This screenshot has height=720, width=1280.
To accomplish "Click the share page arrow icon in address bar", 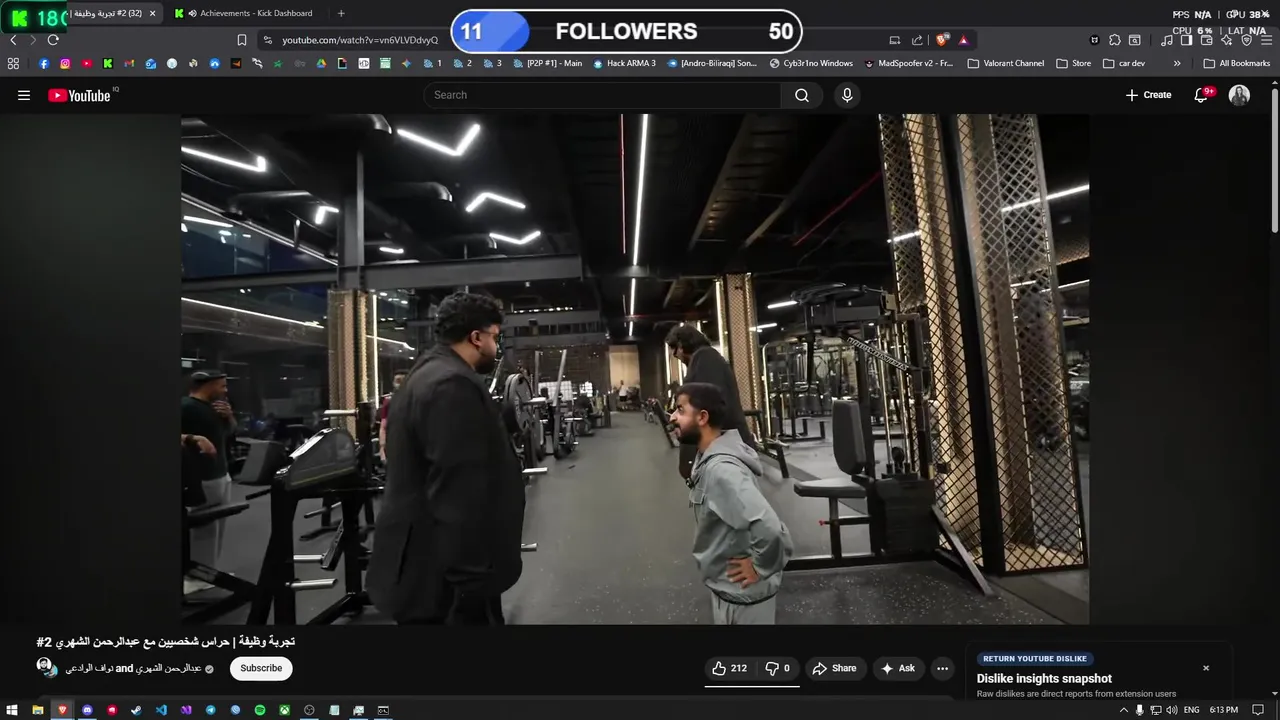I will pyautogui.click(x=917, y=40).
